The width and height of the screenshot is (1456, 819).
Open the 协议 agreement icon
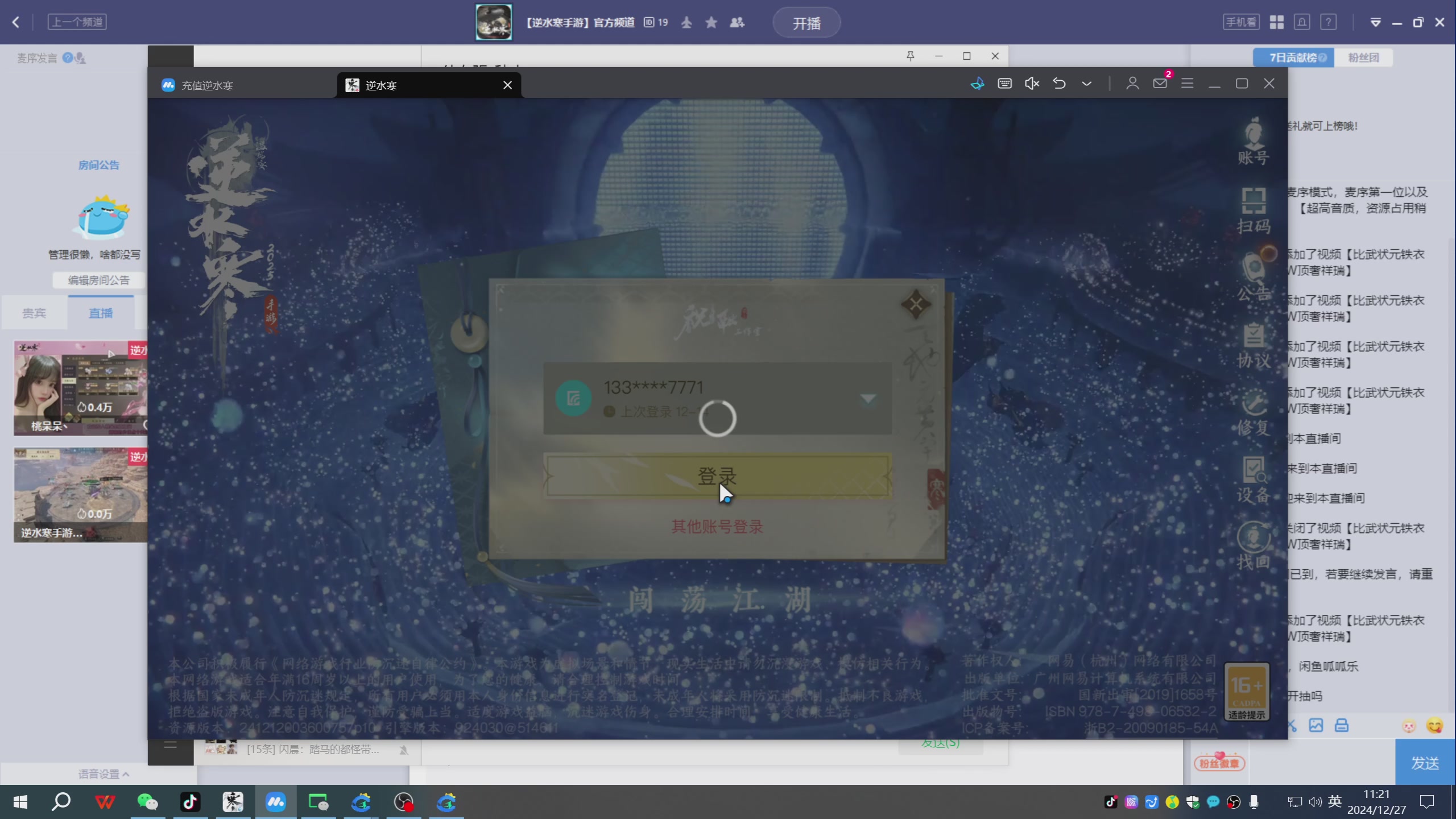(1254, 346)
